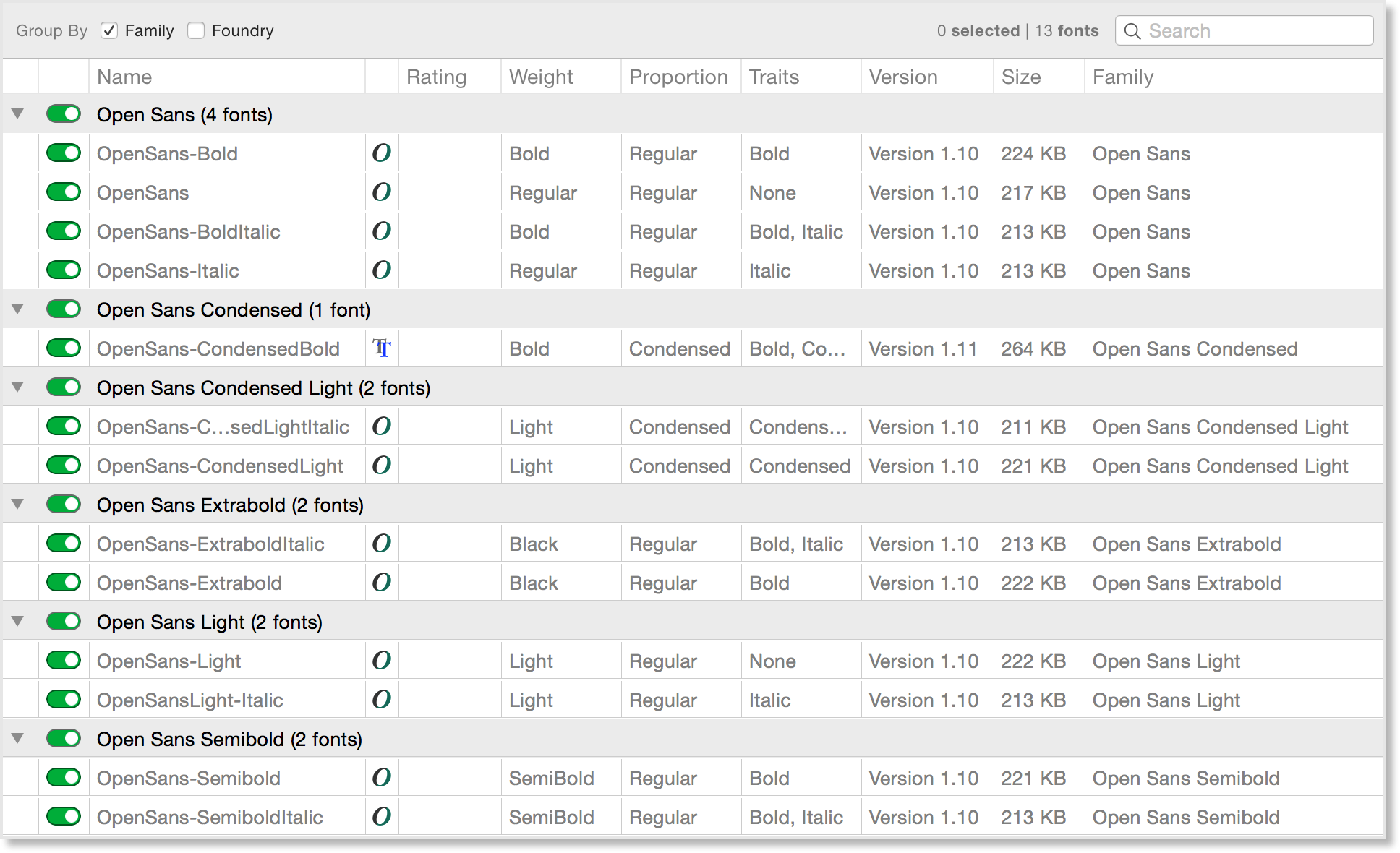1400x853 pixels.
Task: Toggle the Open Sans Semibold family switch
Action: [64, 738]
